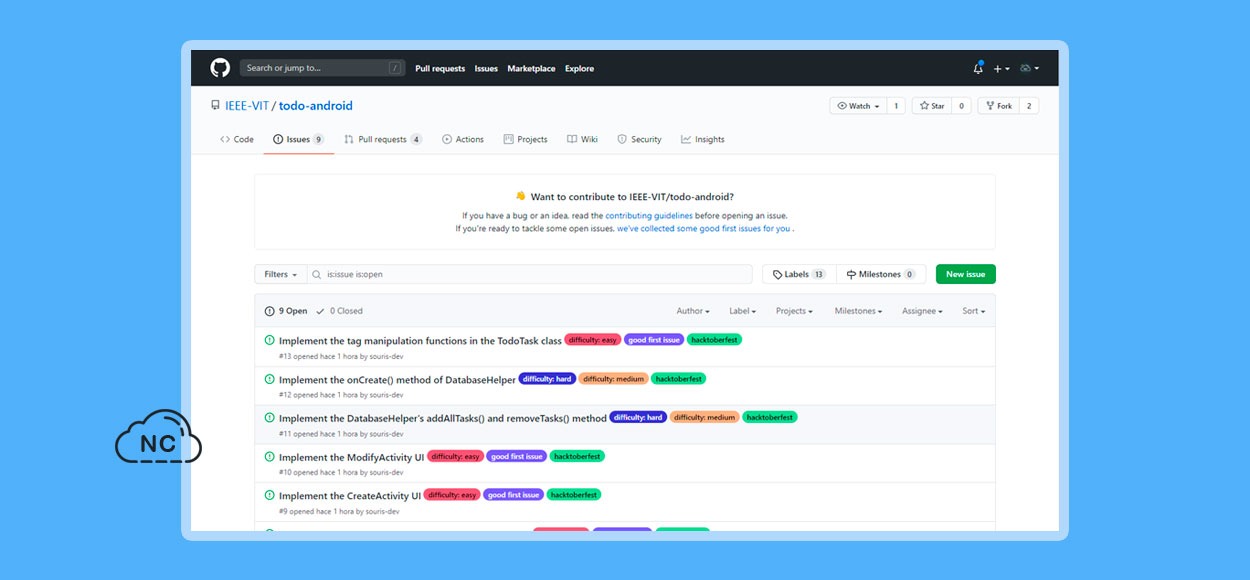
Task: Click the 'is:issue is:open' search field
Action: [x=529, y=274]
